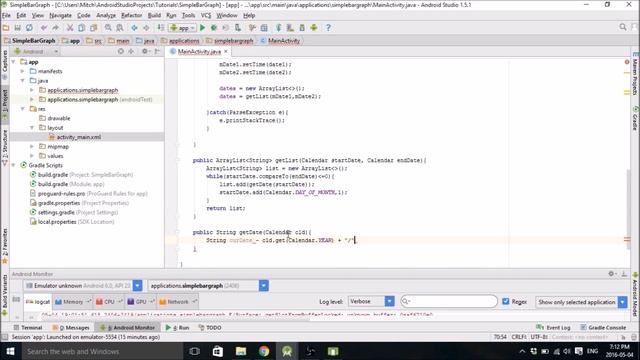
Task: Open the Run tool window
Action: 178,327
